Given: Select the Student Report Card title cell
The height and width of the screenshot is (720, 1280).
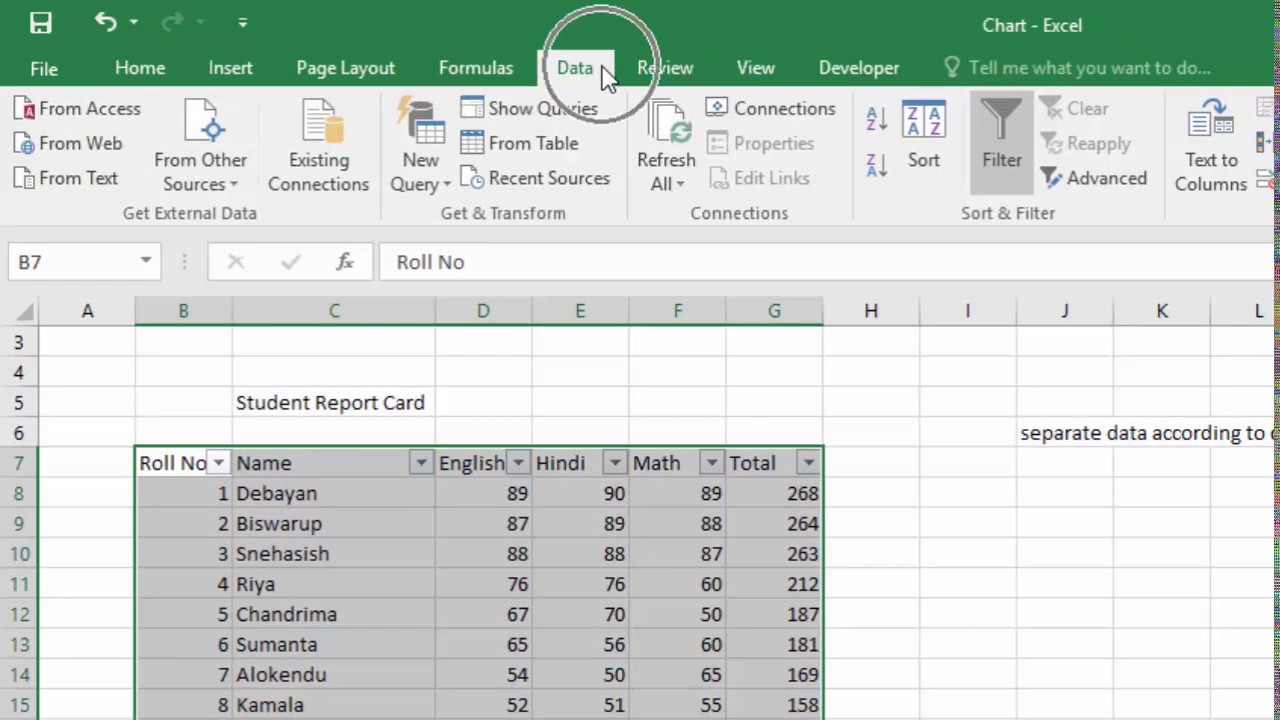Looking at the screenshot, I should pos(334,403).
